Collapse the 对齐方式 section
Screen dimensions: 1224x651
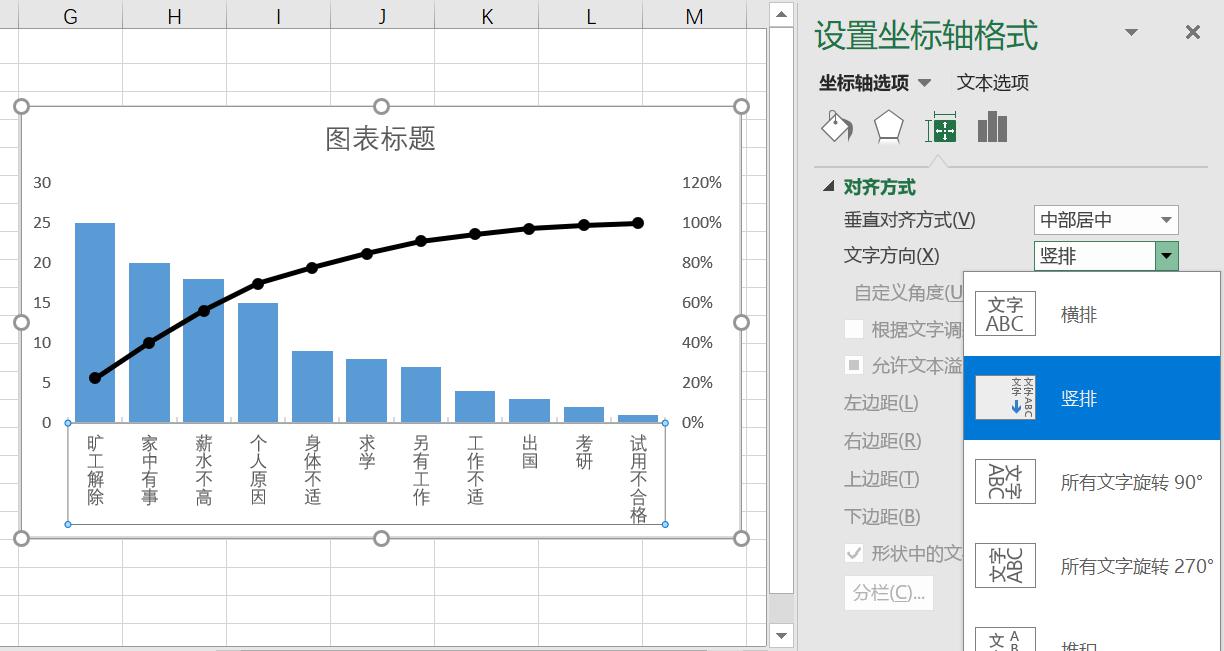click(828, 187)
